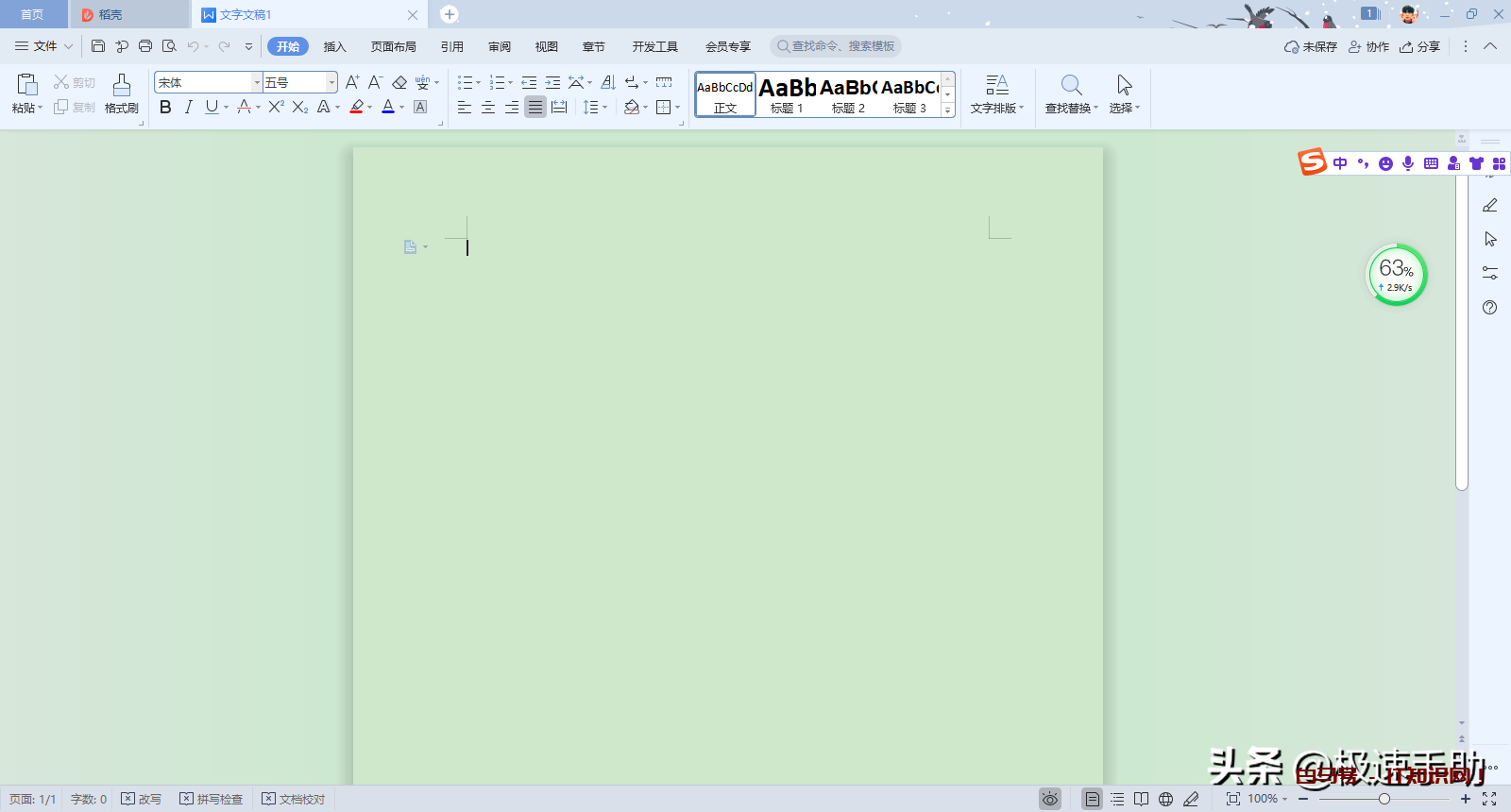Screen dimensions: 1511x812
Task: Apply bold formatting with the B icon
Action: tap(165, 108)
